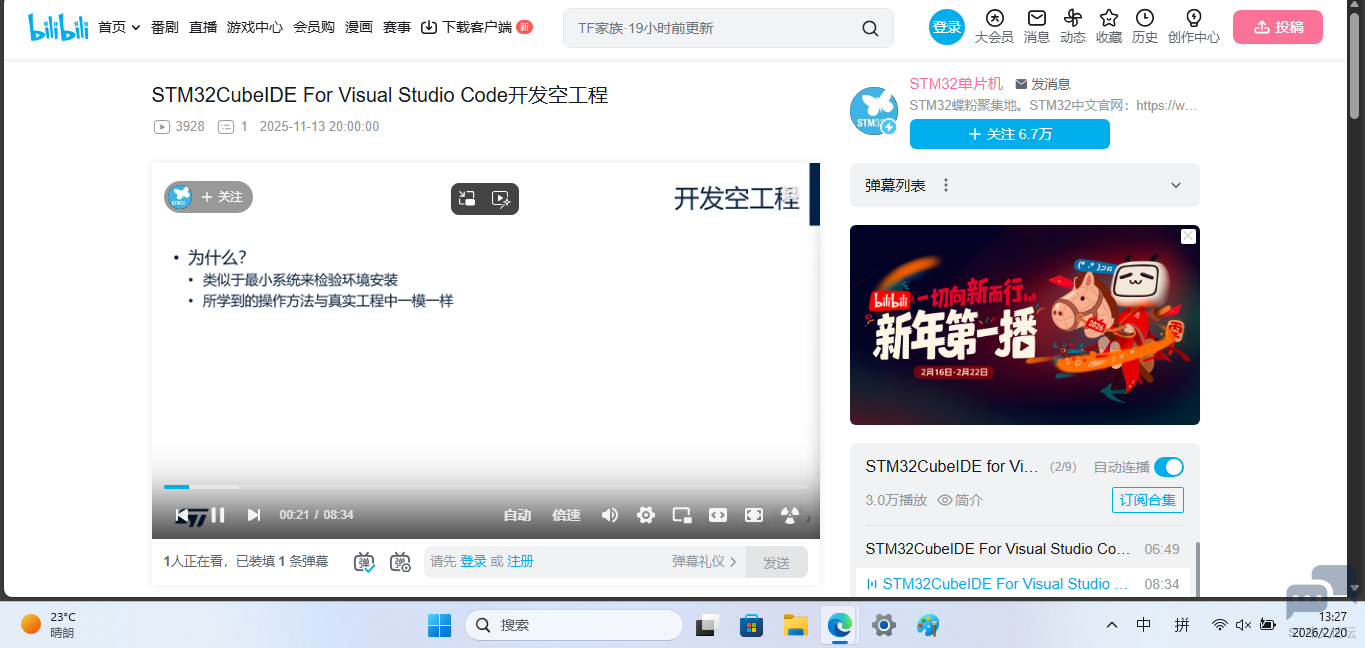The height and width of the screenshot is (648, 1365).
Task: Disable the 自动连播 autoplay switch
Action: (x=1168, y=466)
